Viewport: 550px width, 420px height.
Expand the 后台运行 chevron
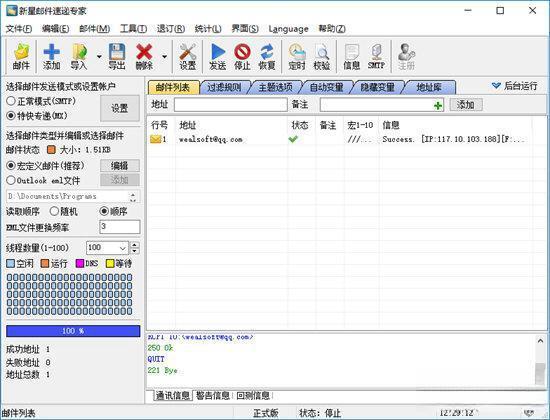(x=496, y=86)
